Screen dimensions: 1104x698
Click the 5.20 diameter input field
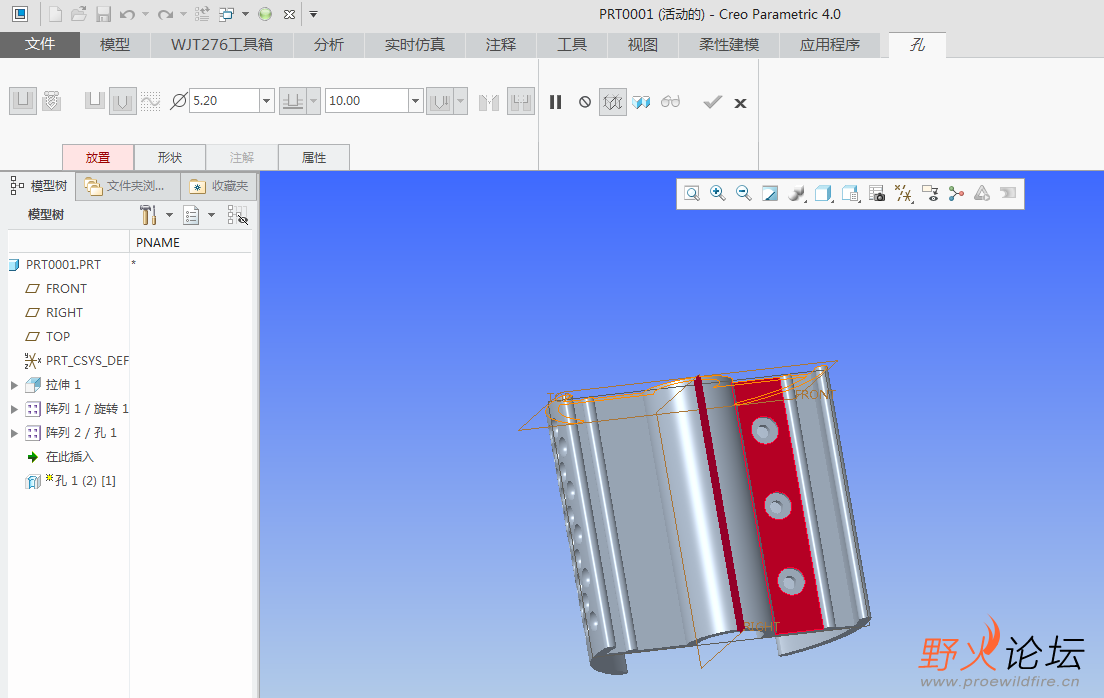click(x=224, y=101)
